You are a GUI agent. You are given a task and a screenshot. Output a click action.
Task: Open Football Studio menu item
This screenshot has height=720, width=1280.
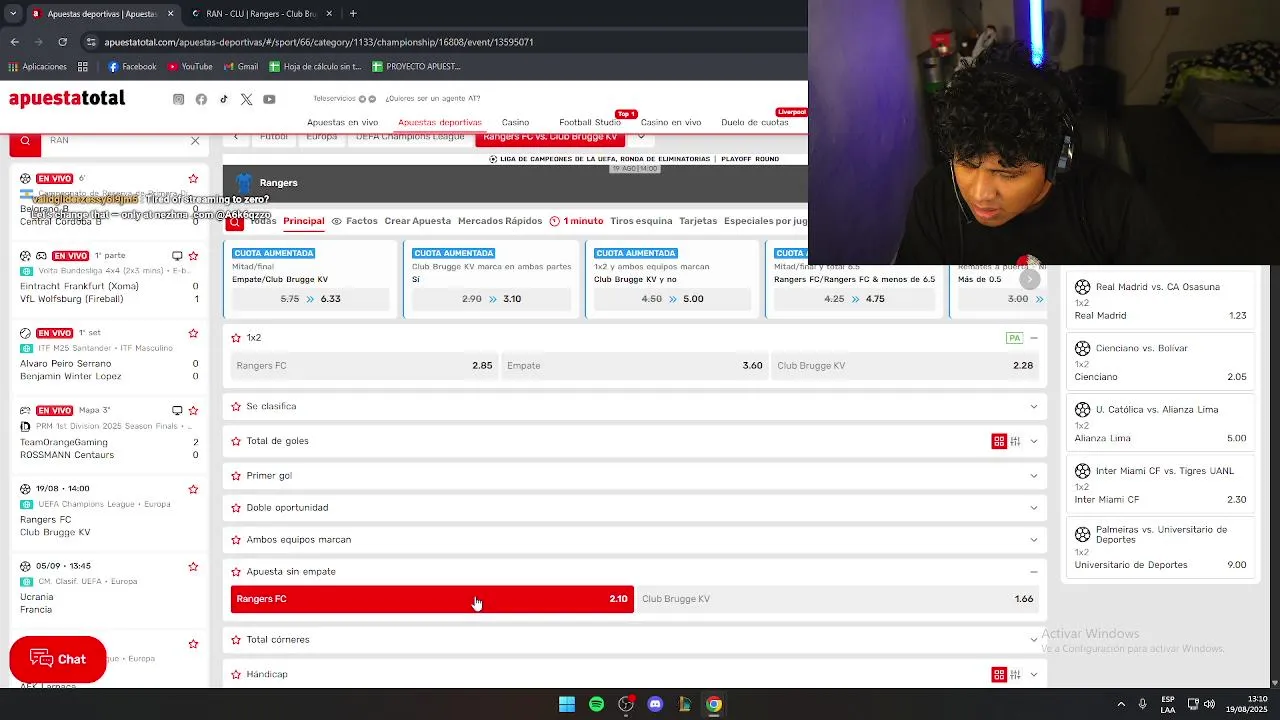tap(590, 122)
